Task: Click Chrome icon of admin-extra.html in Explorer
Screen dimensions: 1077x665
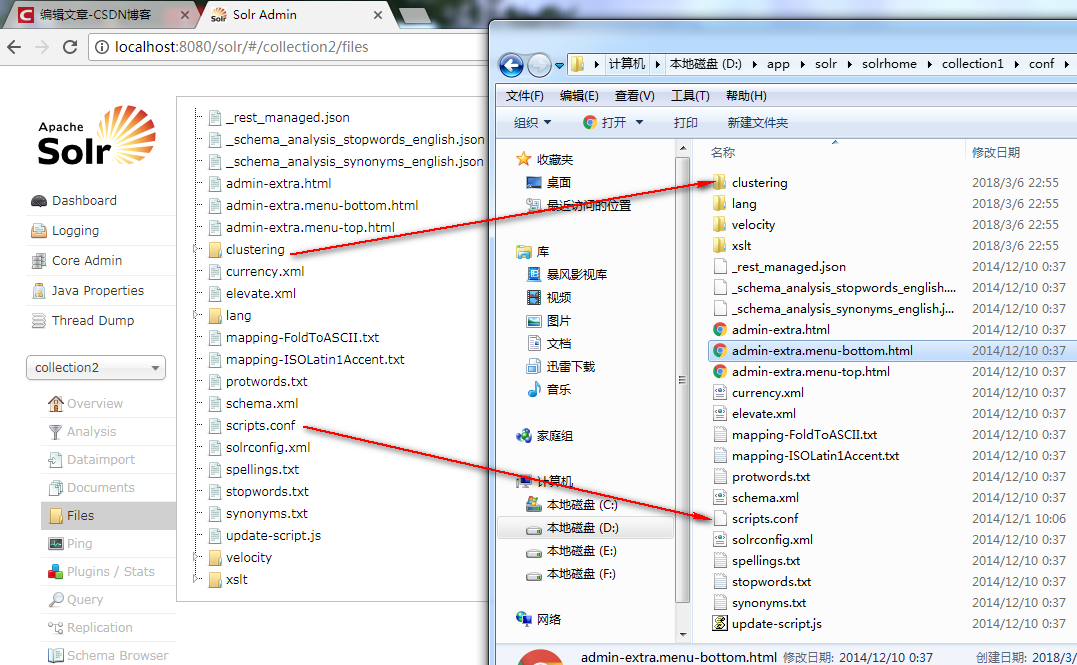Action: [x=719, y=330]
